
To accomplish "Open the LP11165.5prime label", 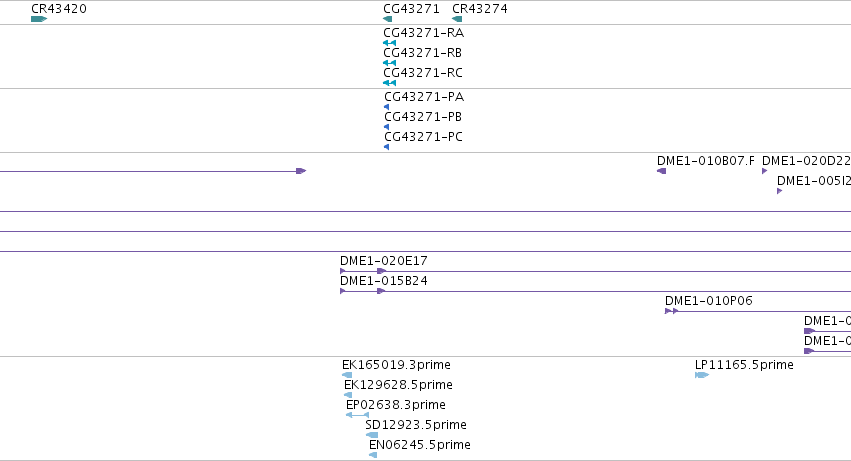I will (x=744, y=365).
